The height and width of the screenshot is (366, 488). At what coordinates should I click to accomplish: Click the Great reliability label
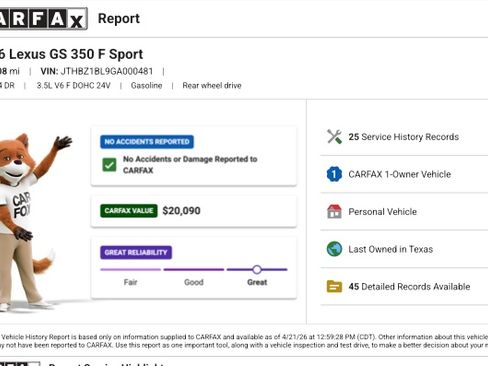(257, 282)
